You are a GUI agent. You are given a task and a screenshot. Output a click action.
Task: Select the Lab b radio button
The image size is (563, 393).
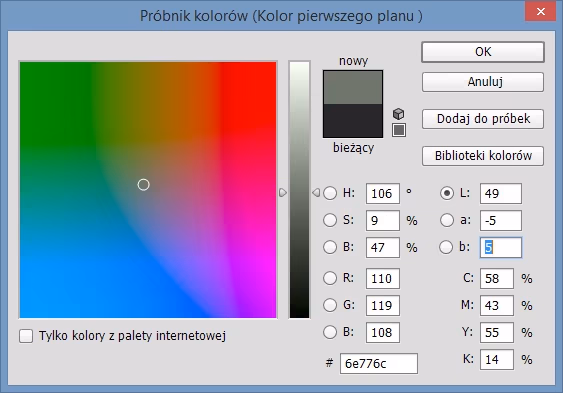pyautogui.click(x=446, y=247)
